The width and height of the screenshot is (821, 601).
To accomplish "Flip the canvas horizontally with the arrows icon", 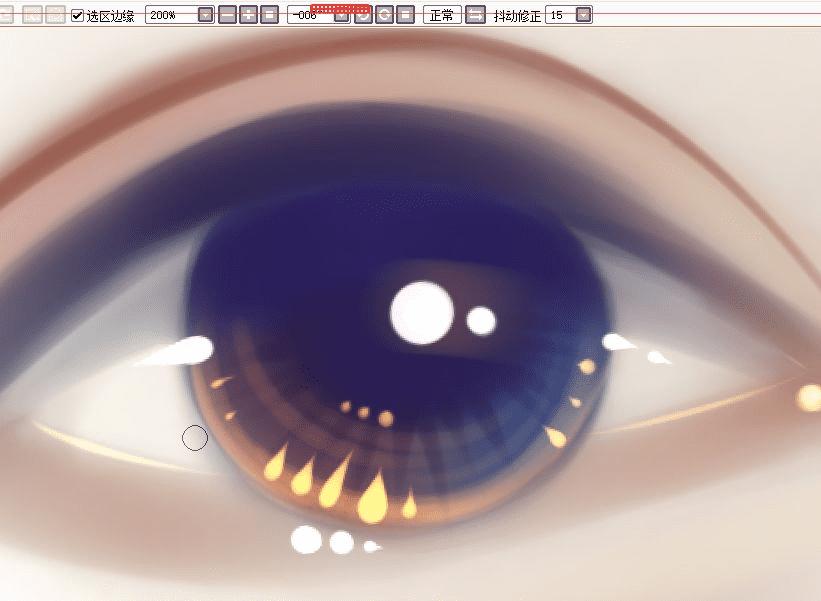I will (475, 15).
